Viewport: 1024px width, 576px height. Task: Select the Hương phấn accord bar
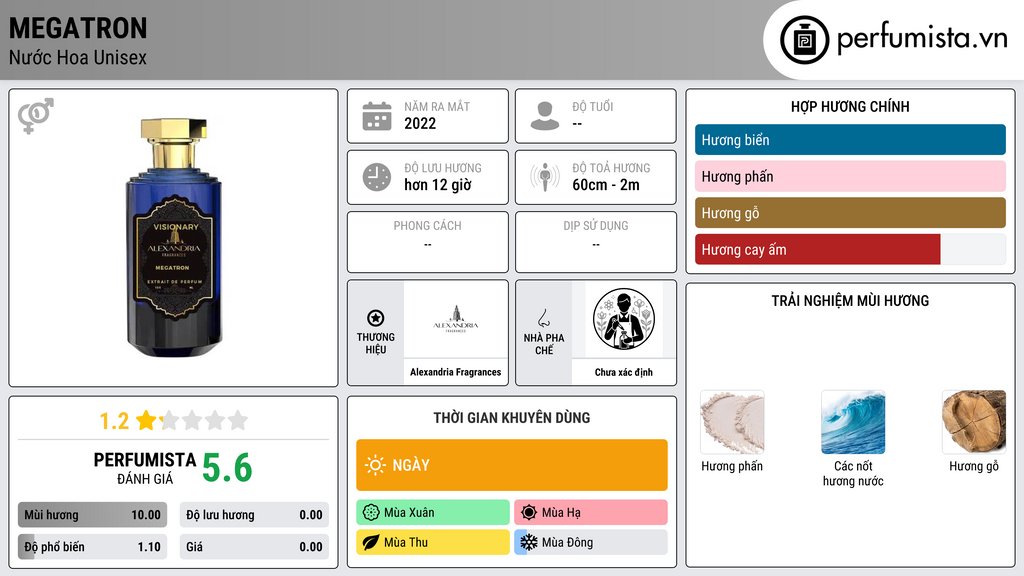click(x=850, y=176)
